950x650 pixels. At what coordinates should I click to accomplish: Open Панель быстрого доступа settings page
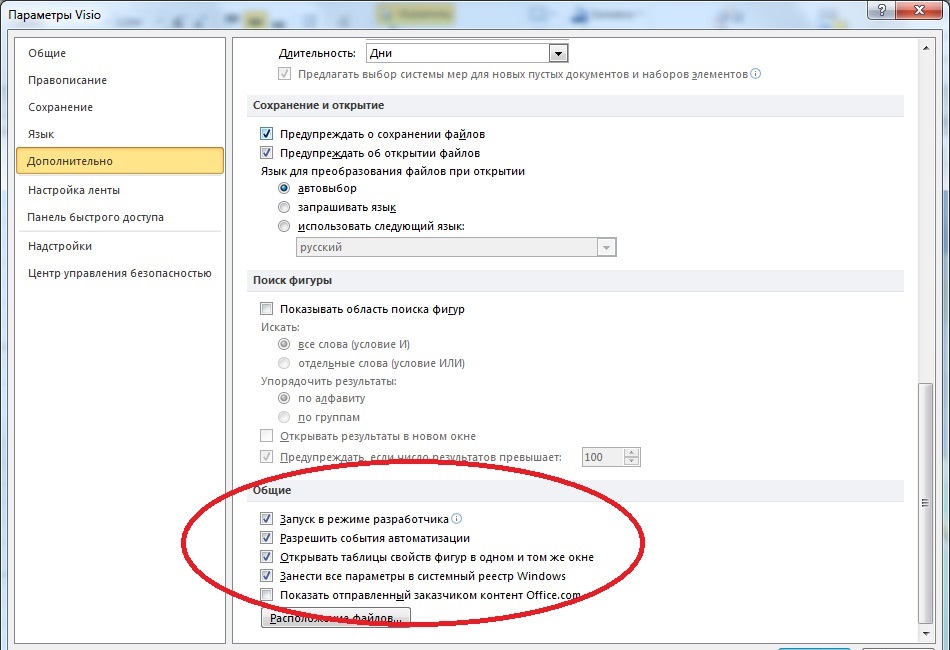(95, 217)
